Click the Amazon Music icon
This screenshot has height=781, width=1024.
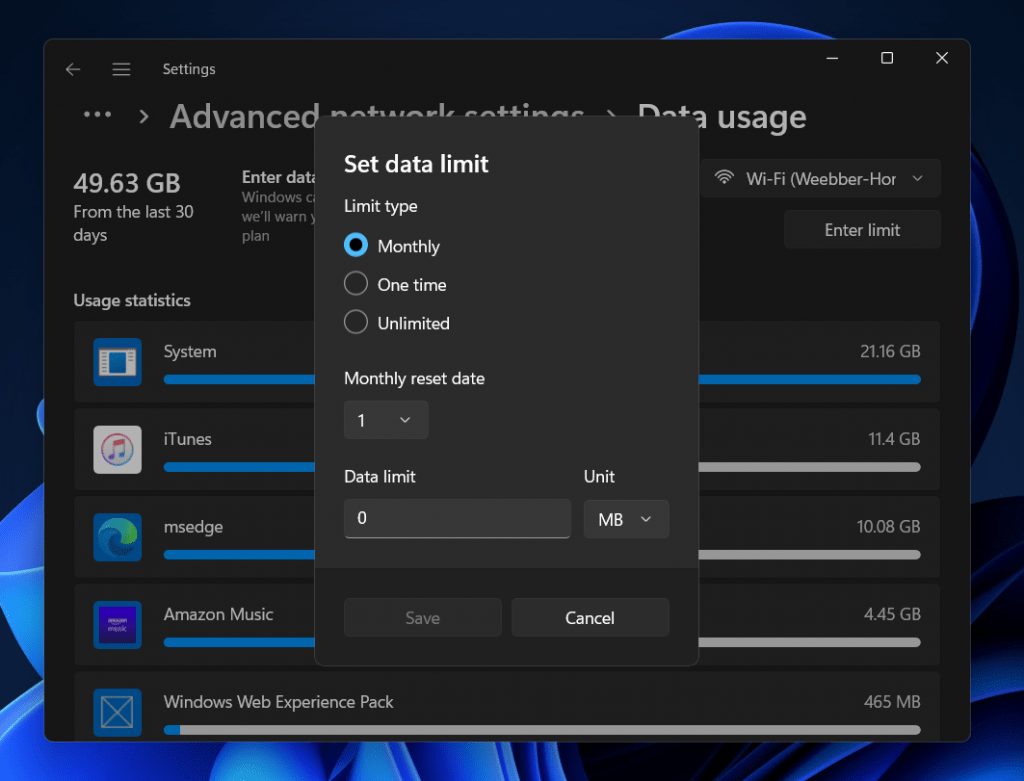coord(117,625)
